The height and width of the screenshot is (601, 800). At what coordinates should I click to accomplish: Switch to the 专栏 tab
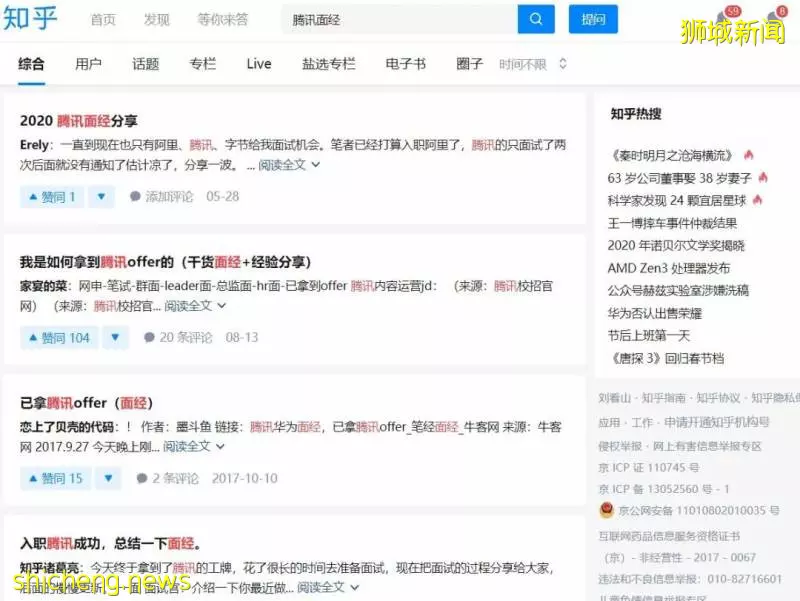click(x=203, y=64)
